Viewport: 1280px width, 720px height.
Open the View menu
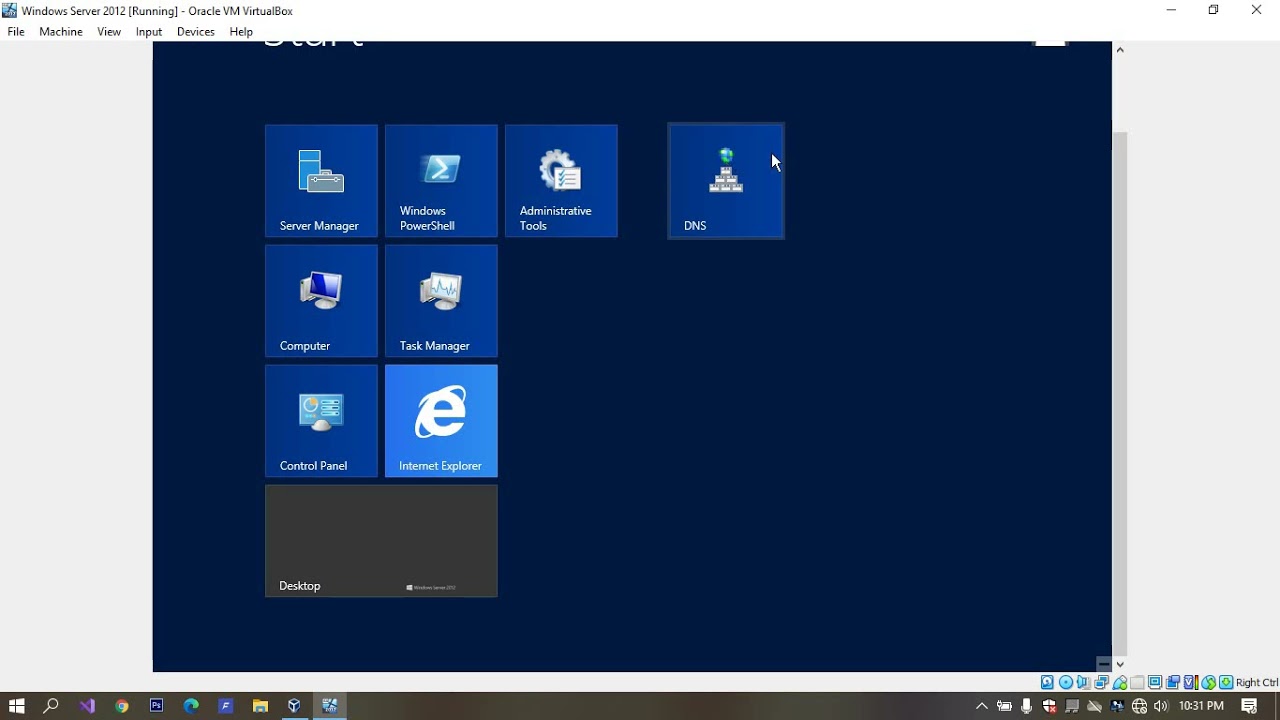[x=109, y=32]
